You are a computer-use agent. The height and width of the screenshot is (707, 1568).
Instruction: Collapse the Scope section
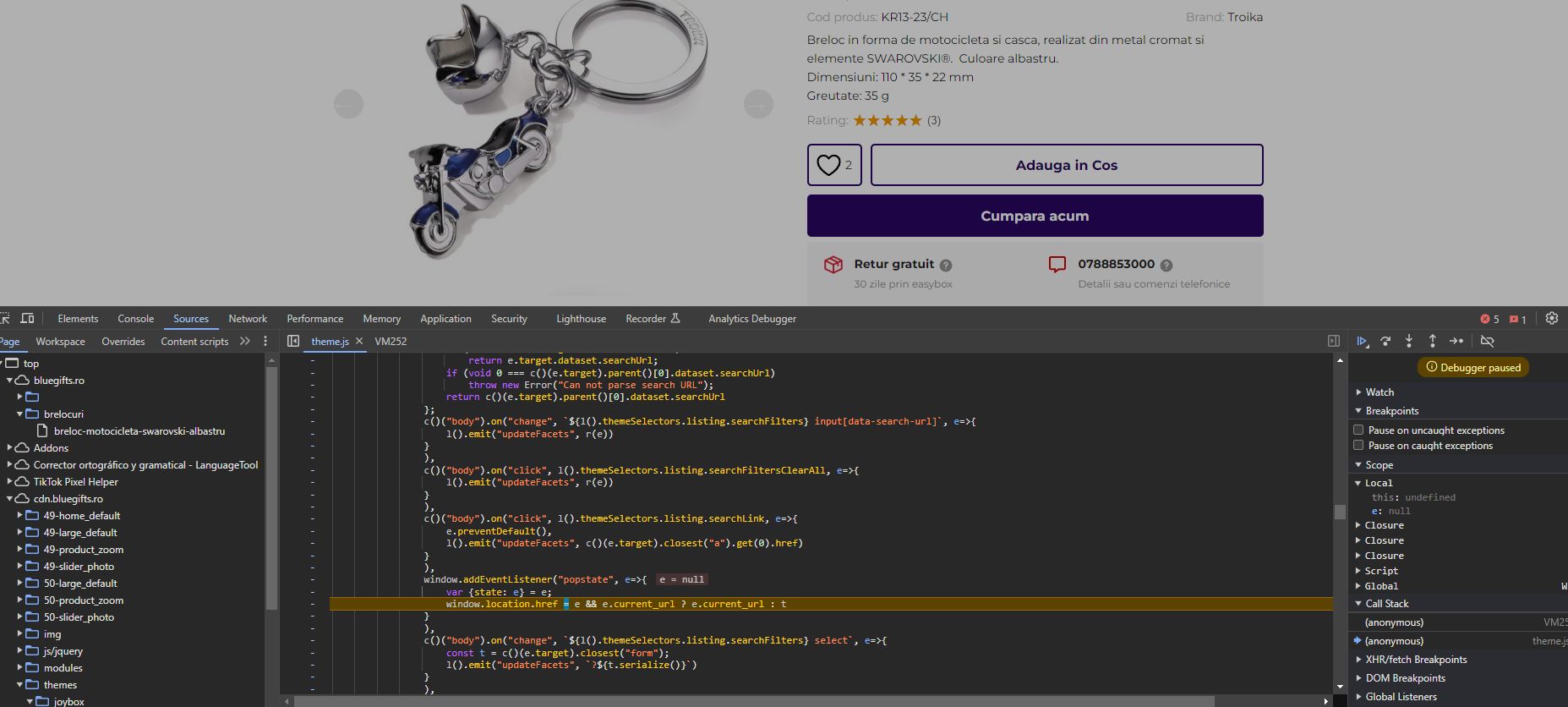tap(1358, 465)
